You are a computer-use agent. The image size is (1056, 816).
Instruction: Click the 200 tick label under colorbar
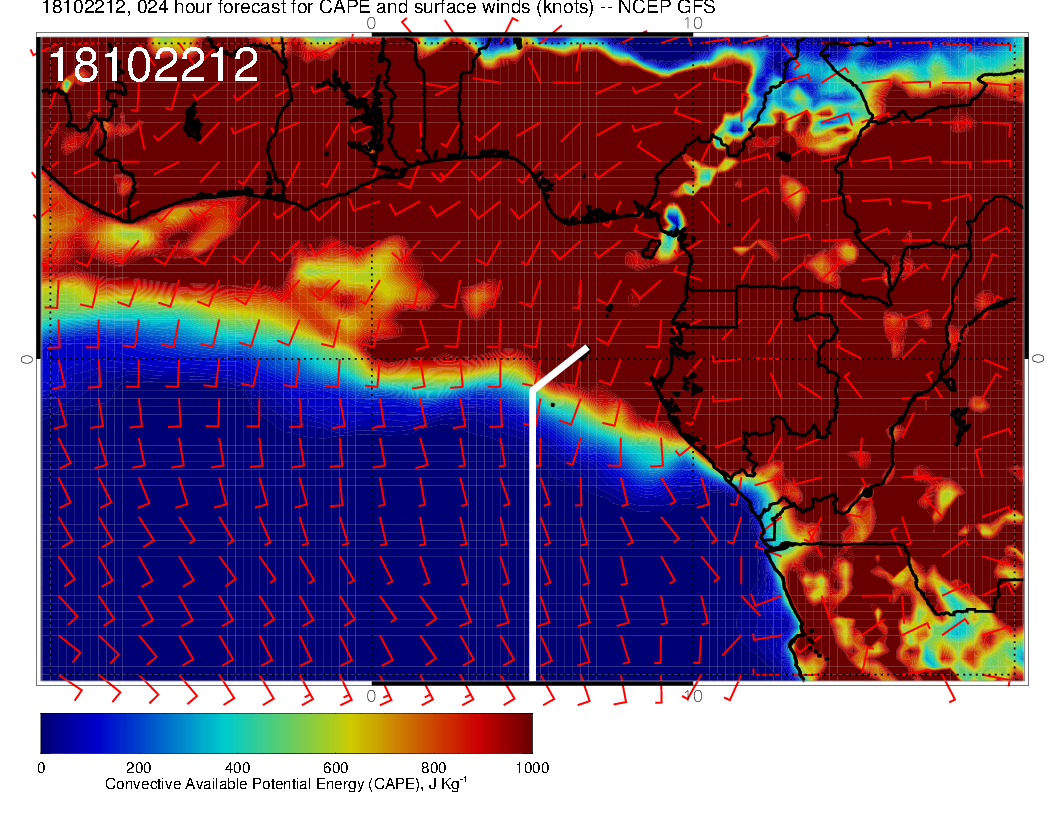tap(139, 768)
